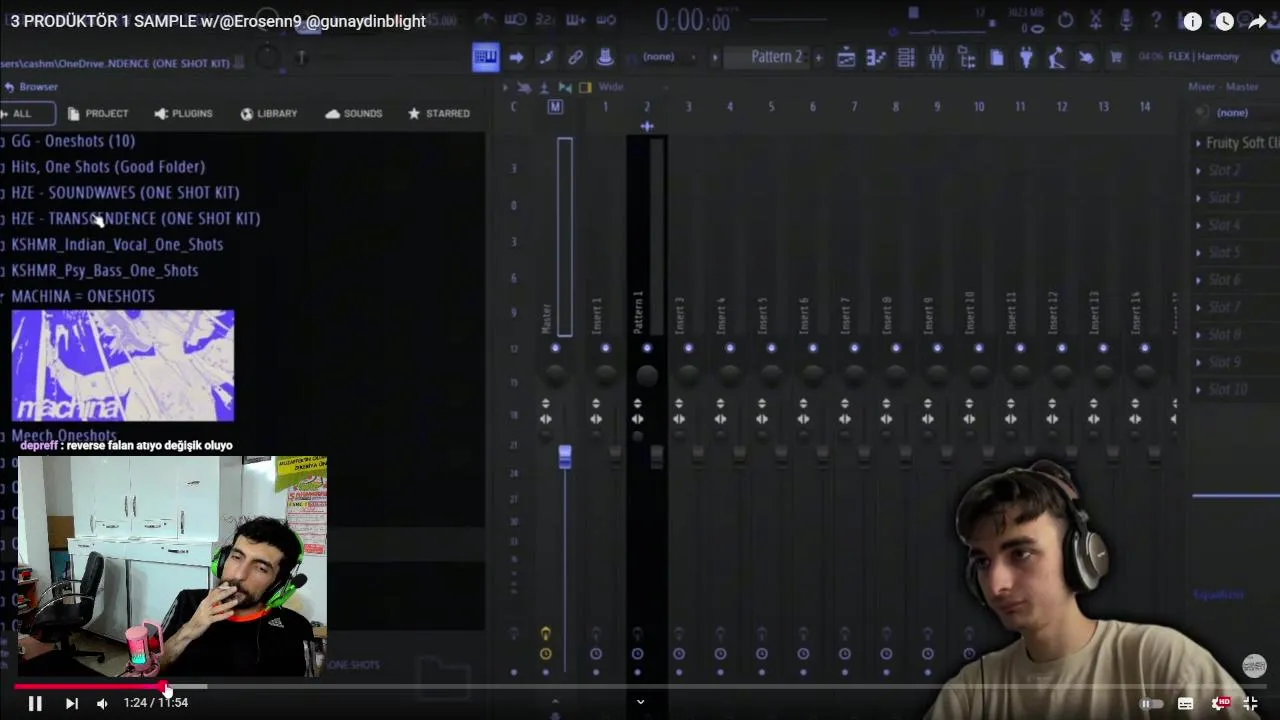Select mixer track number 7 header
Image resolution: width=1280 pixels, height=720 pixels.
854,107
